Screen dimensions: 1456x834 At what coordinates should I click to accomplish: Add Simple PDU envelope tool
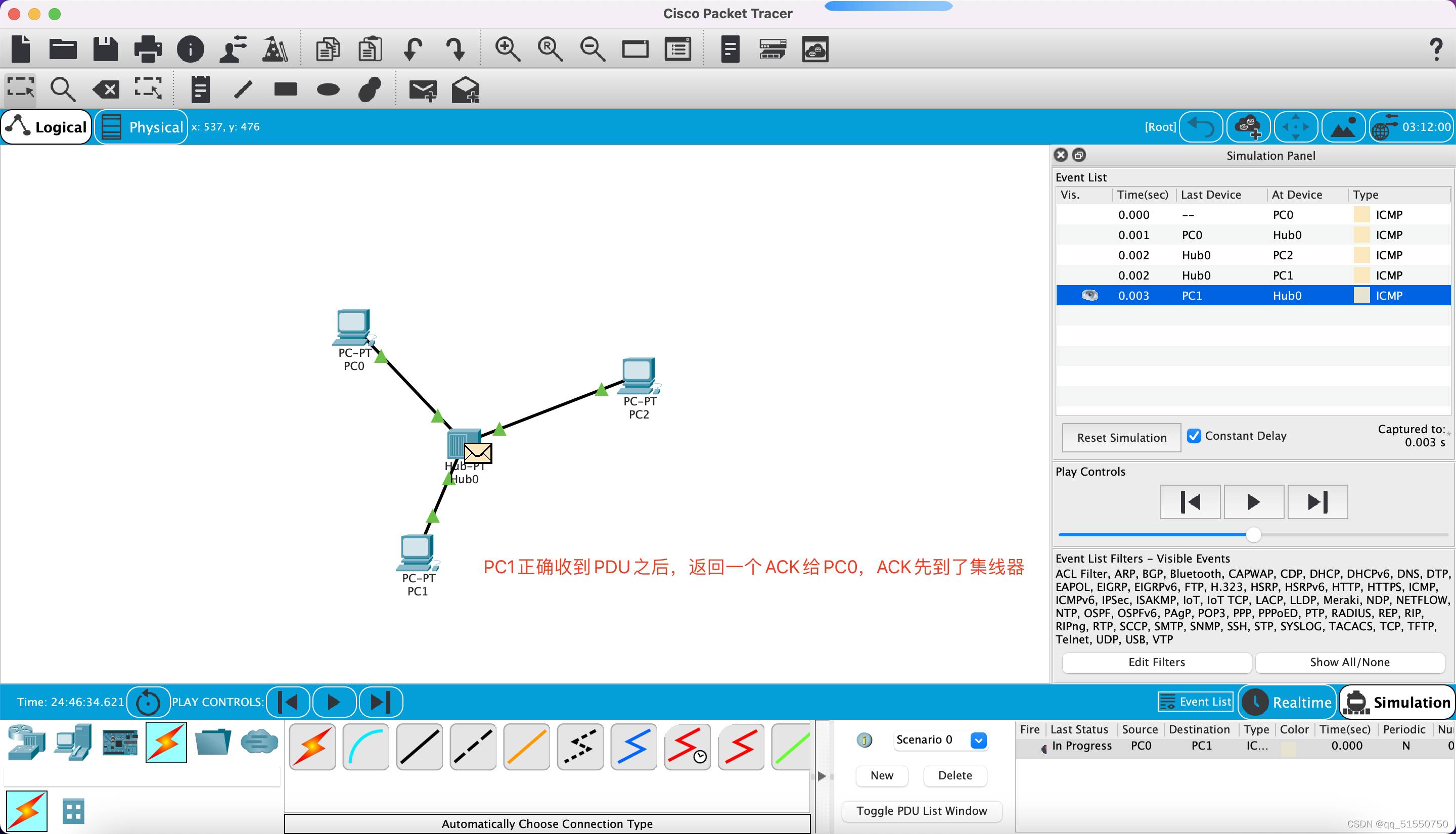(x=423, y=90)
